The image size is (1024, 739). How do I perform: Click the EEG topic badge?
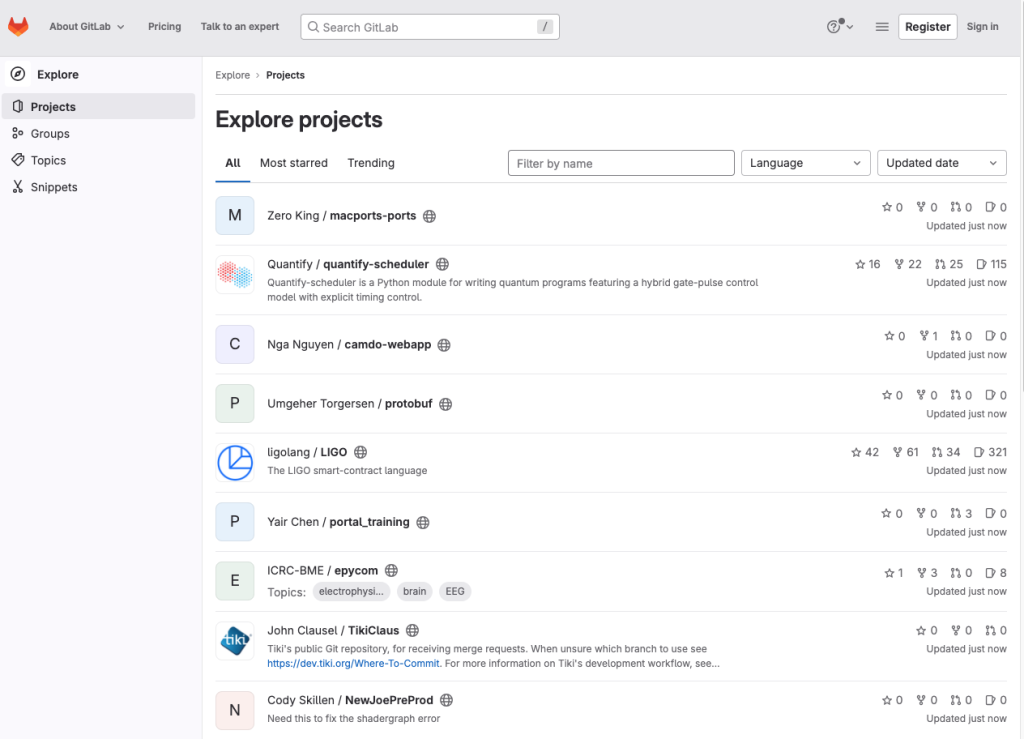click(x=455, y=591)
